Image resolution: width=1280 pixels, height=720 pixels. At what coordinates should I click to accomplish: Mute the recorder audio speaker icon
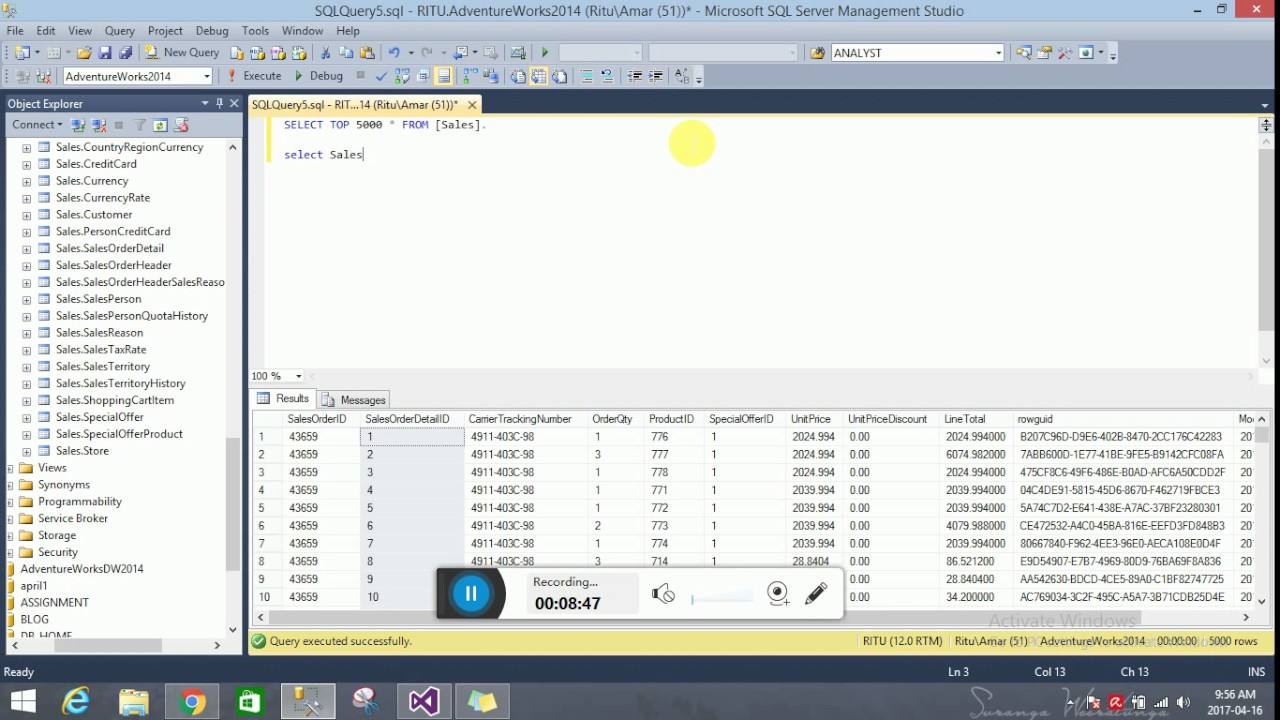tap(663, 594)
